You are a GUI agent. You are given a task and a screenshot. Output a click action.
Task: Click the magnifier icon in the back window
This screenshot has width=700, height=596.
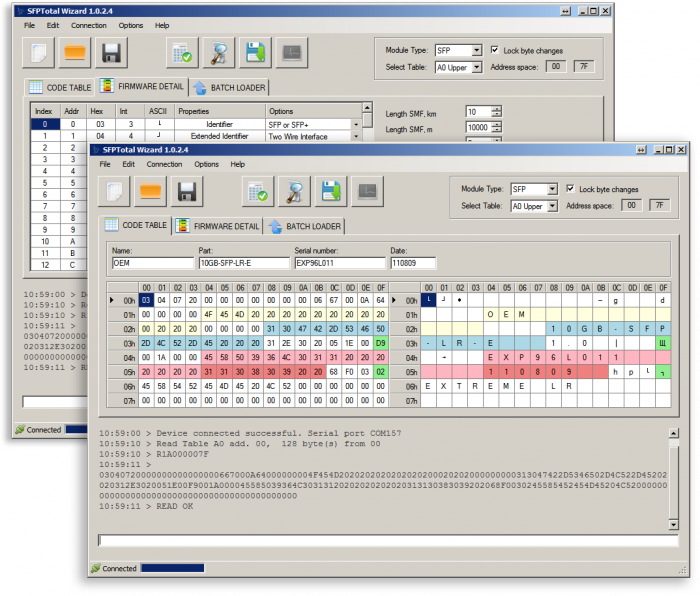219,53
